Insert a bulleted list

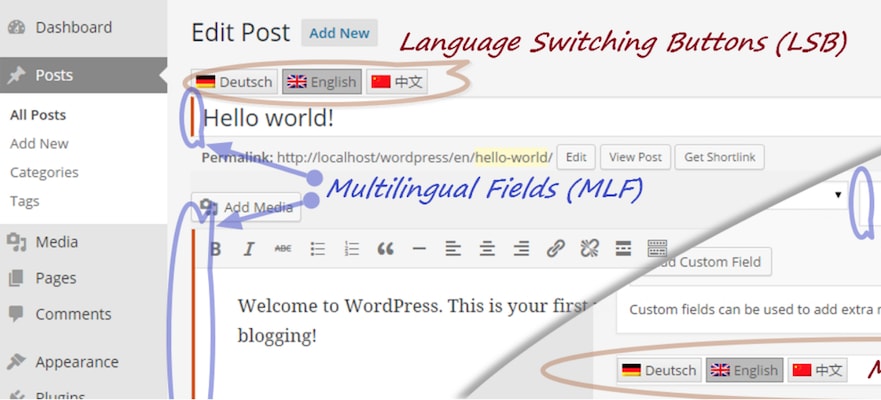coord(318,249)
